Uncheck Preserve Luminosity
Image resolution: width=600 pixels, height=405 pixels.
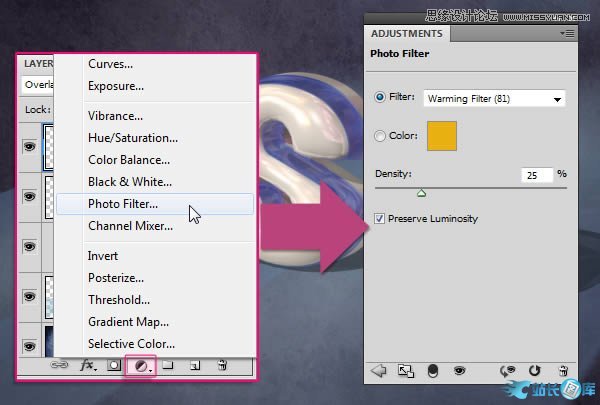(380, 218)
